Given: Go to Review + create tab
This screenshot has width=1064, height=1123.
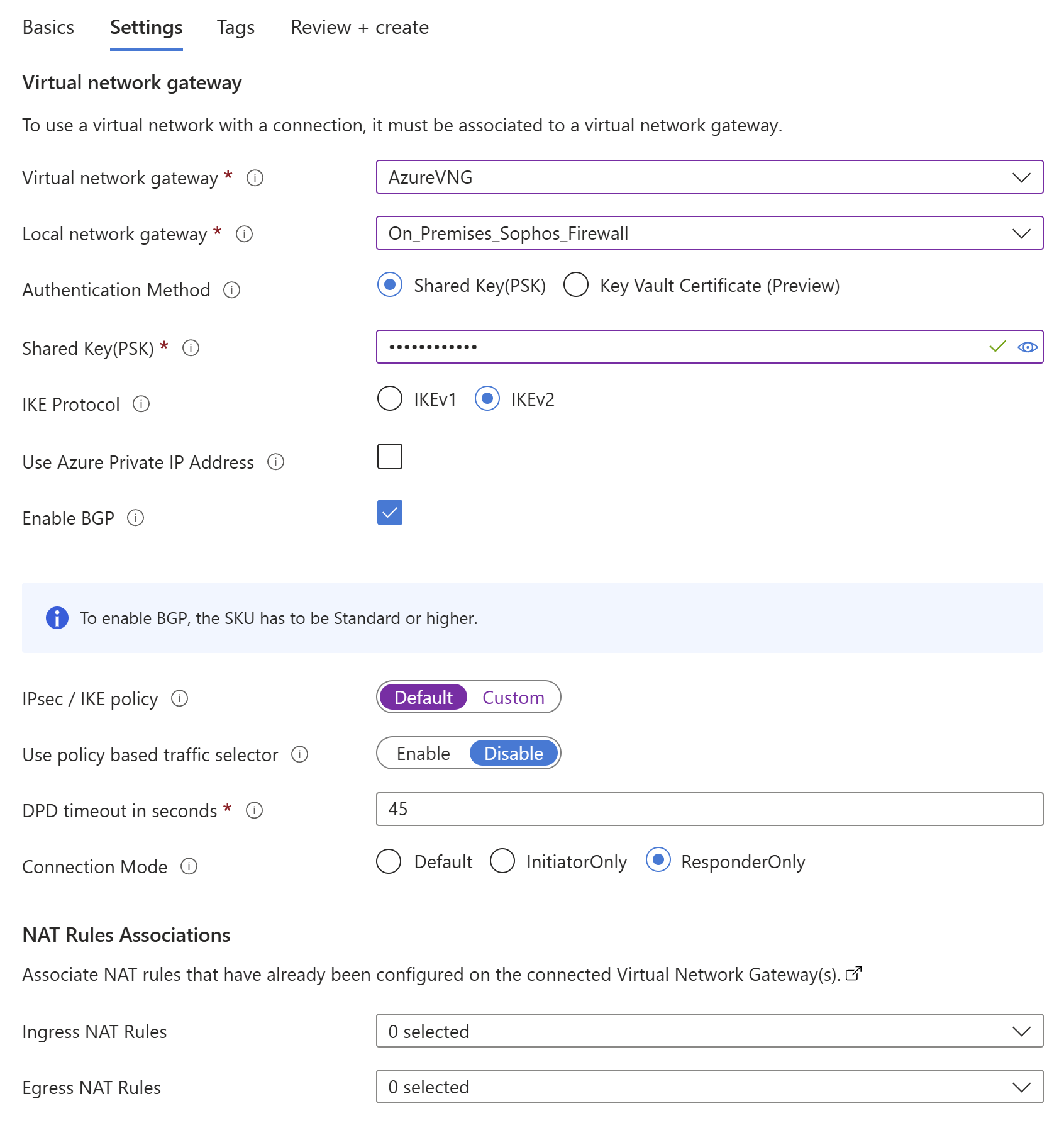Looking at the screenshot, I should [x=359, y=28].
